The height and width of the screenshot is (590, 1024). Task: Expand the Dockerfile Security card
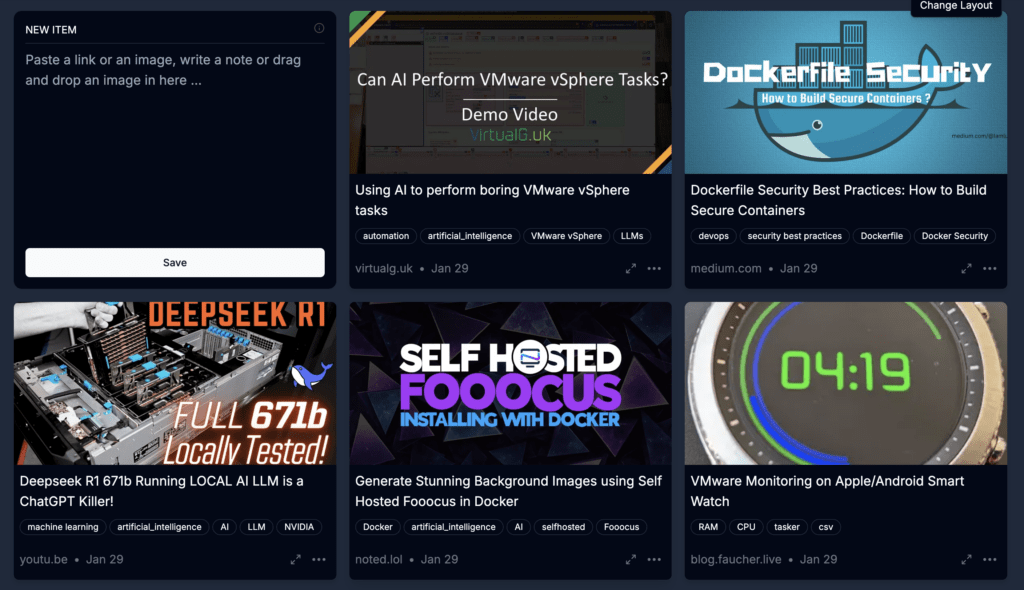click(967, 269)
